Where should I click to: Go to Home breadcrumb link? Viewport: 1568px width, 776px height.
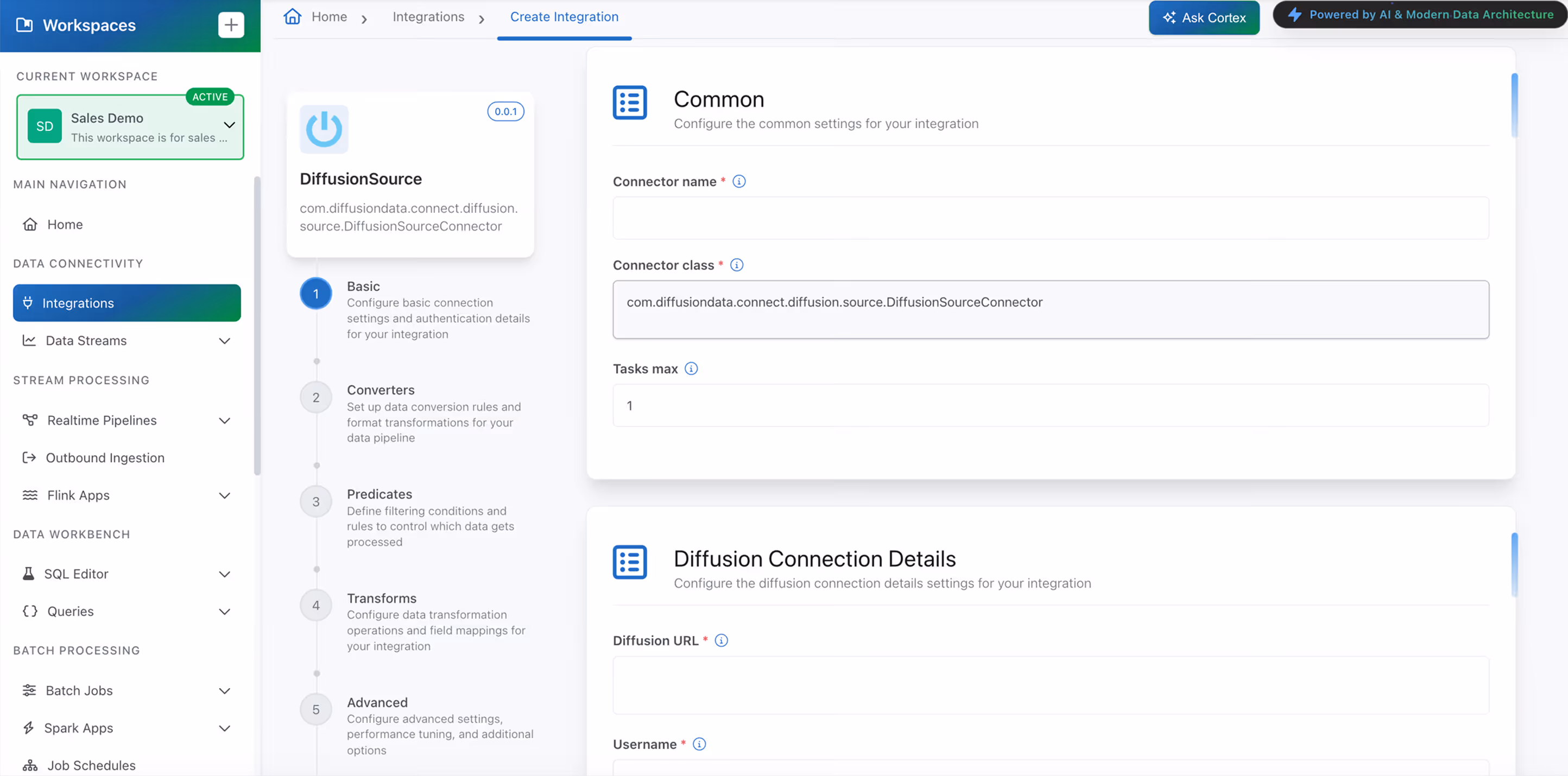click(328, 16)
